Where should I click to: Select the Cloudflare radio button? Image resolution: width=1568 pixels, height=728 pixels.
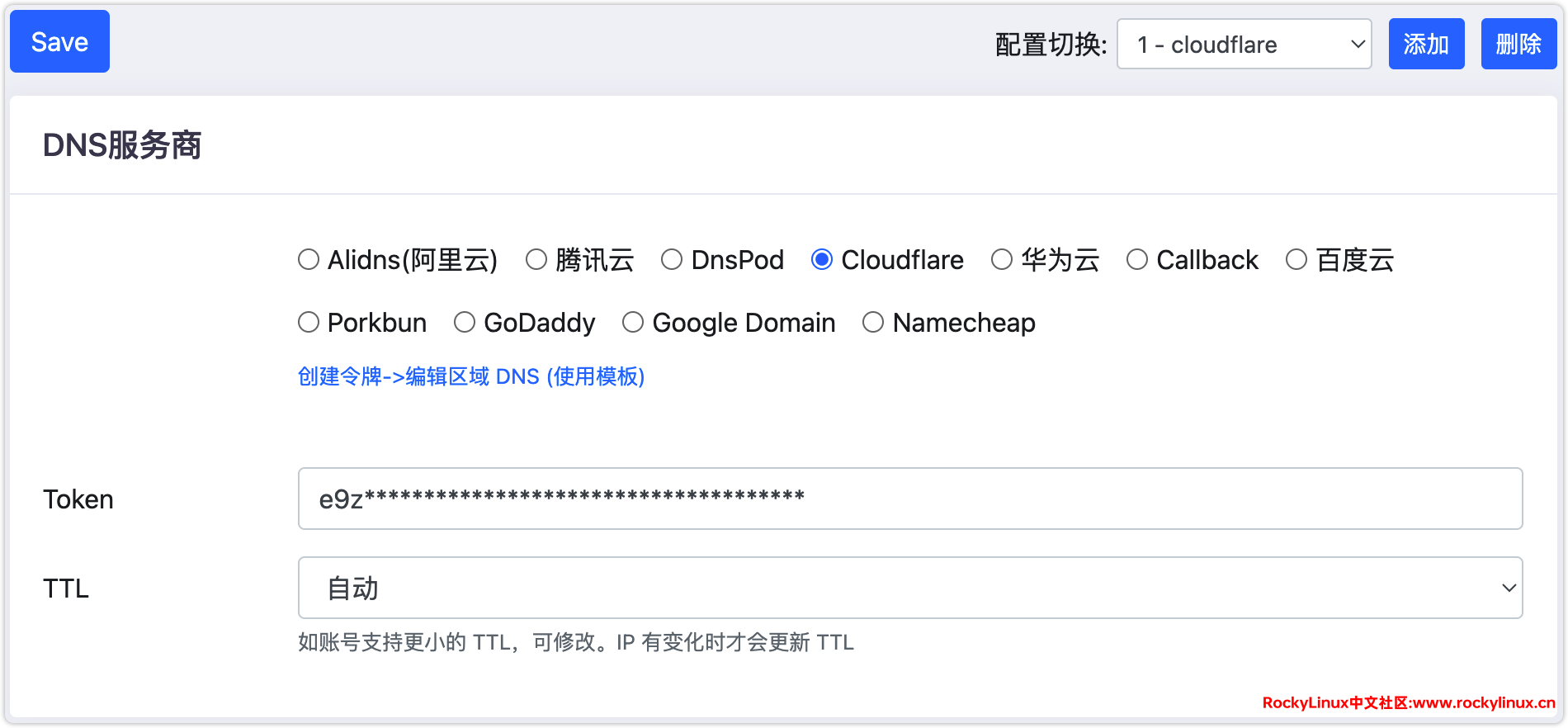coord(822,260)
